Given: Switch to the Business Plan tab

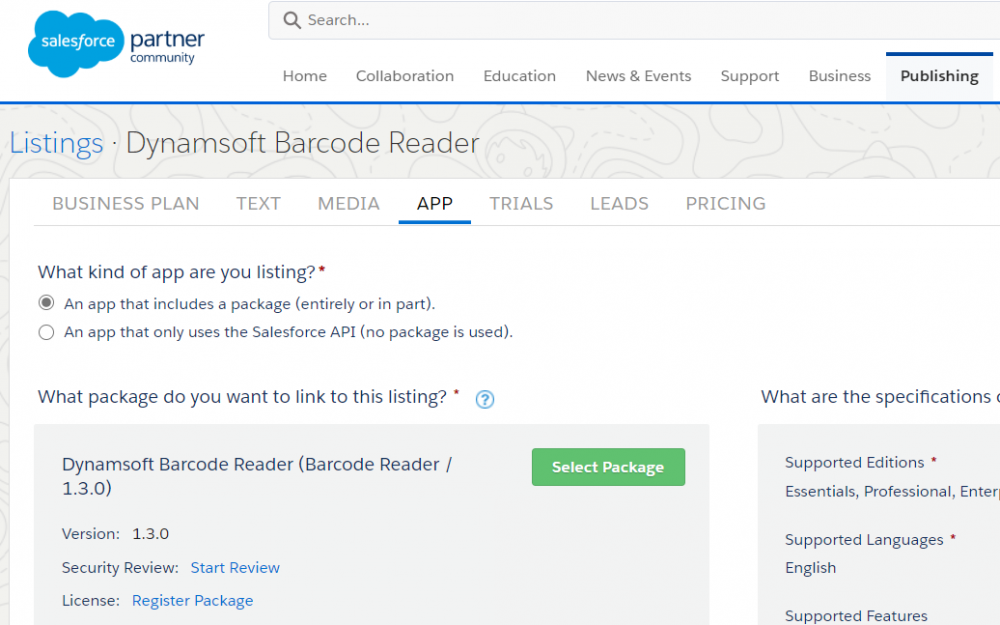Looking at the screenshot, I should [x=125, y=203].
